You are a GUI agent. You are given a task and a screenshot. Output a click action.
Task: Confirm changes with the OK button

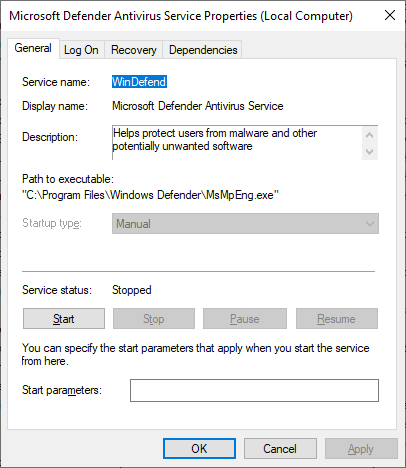199,449
